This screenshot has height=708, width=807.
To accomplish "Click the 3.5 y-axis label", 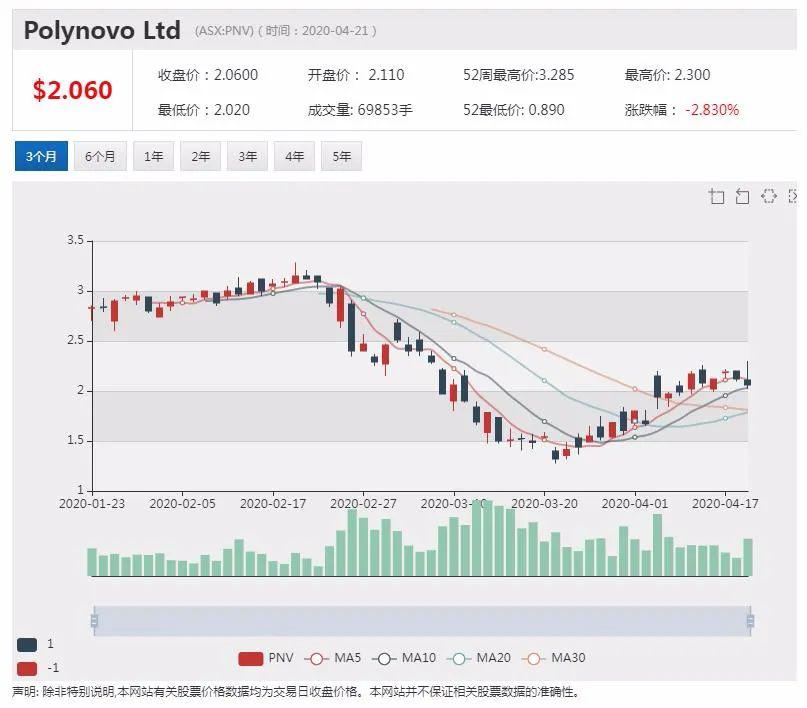I will [75, 240].
